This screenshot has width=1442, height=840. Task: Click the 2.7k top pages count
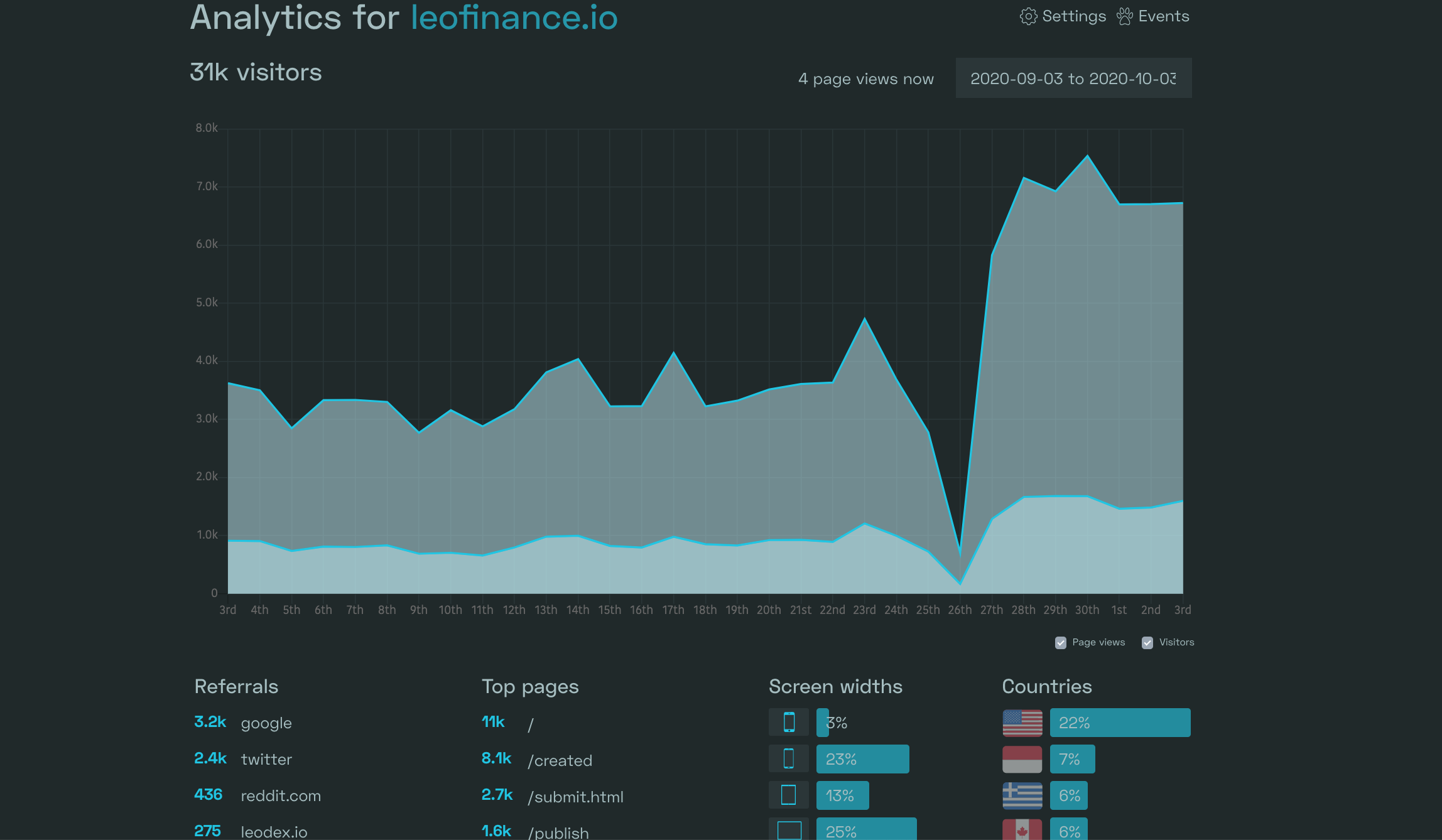tap(497, 795)
